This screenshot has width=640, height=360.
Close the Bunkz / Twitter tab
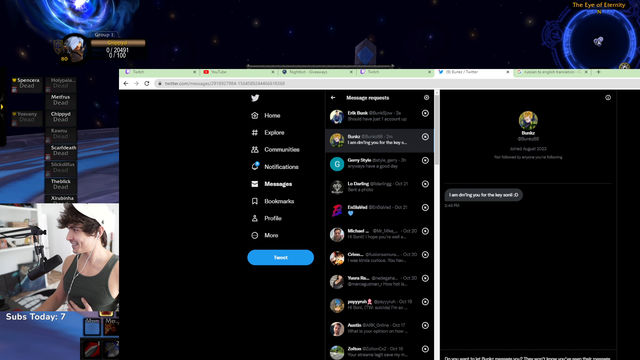(x=508, y=72)
